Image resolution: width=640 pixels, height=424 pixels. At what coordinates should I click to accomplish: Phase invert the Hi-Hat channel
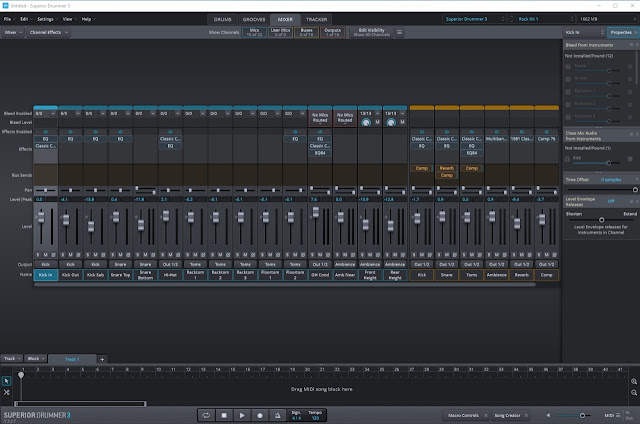[x=178, y=255]
